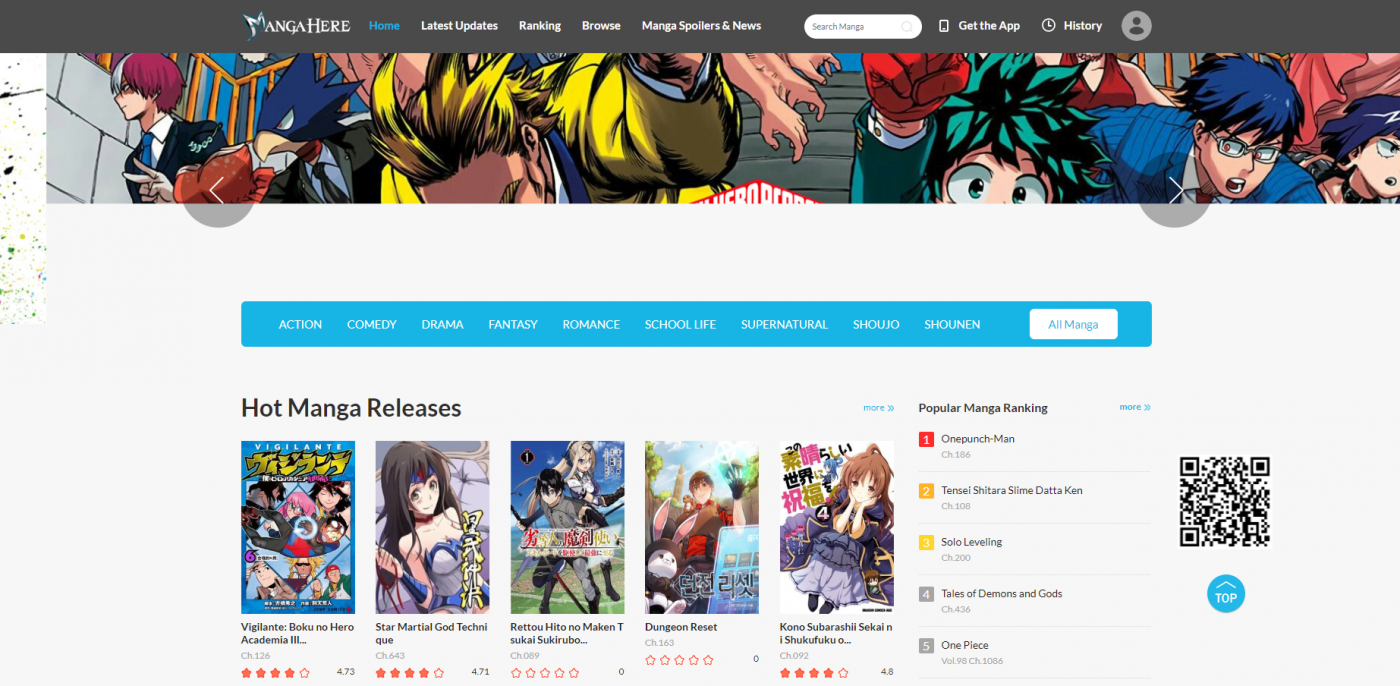Image resolution: width=1400 pixels, height=686 pixels.
Task: Select the ACTION genre tab
Action: tap(300, 324)
